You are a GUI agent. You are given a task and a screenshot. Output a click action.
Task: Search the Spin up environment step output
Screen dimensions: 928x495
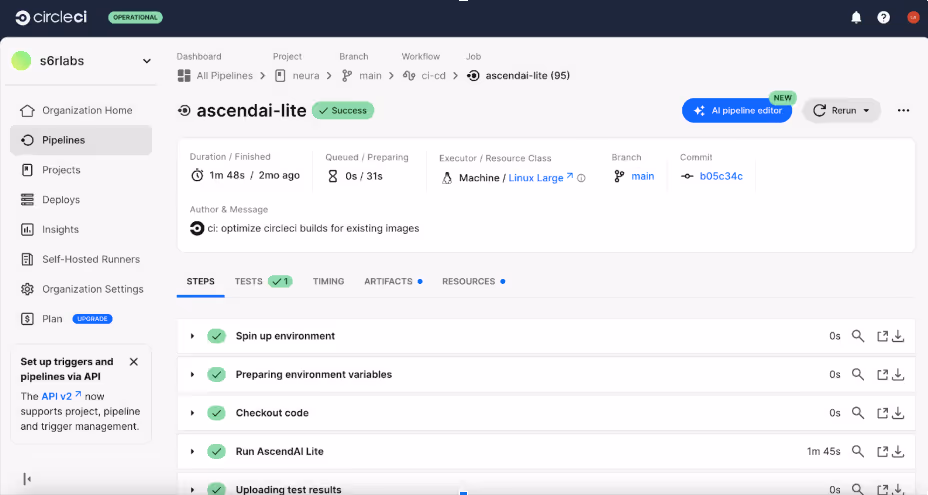click(x=858, y=336)
